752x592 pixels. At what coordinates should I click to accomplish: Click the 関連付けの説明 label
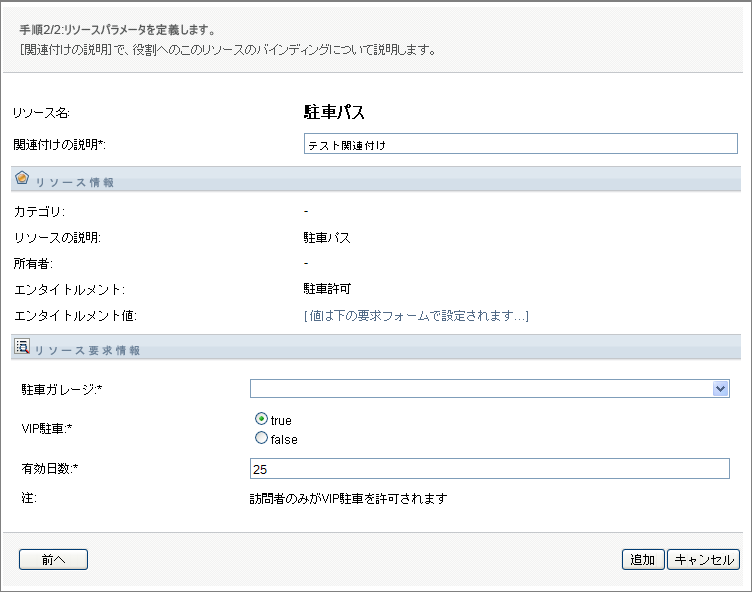pyautogui.click(x=59, y=144)
